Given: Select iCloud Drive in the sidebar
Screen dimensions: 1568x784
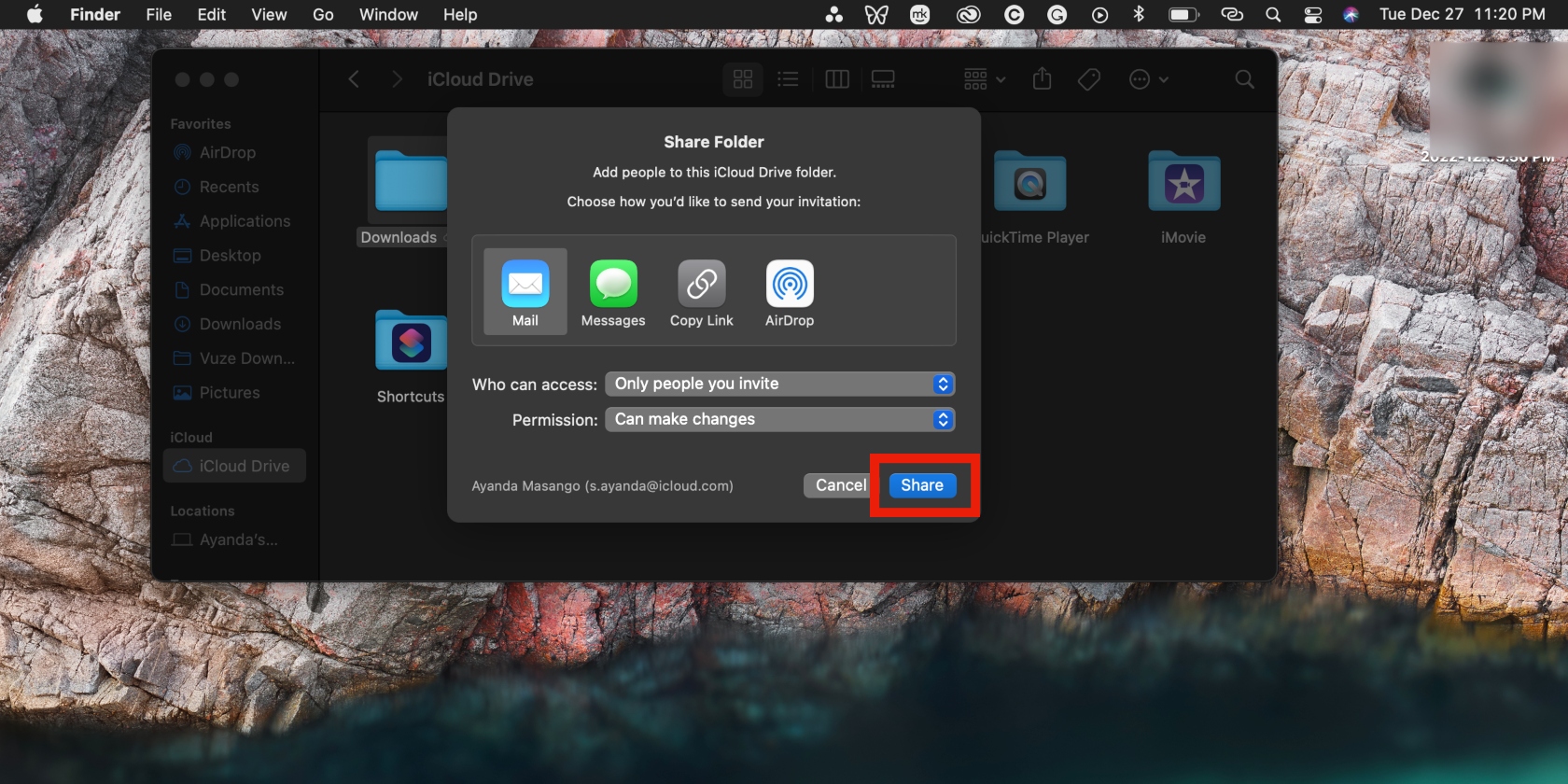Looking at the screenshot, I should [233, 466].
